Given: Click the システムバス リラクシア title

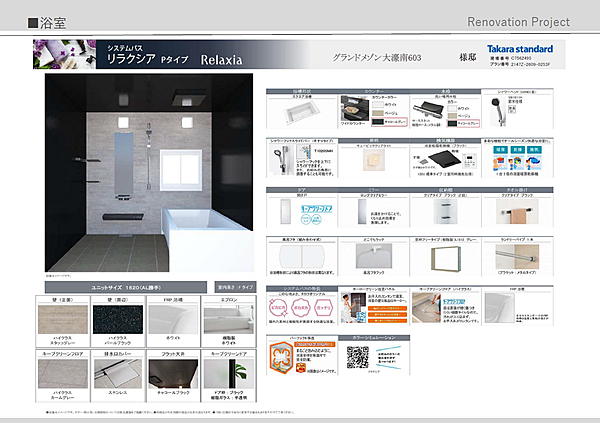Looking at the screenshot, I should click(x=147, y=55).
